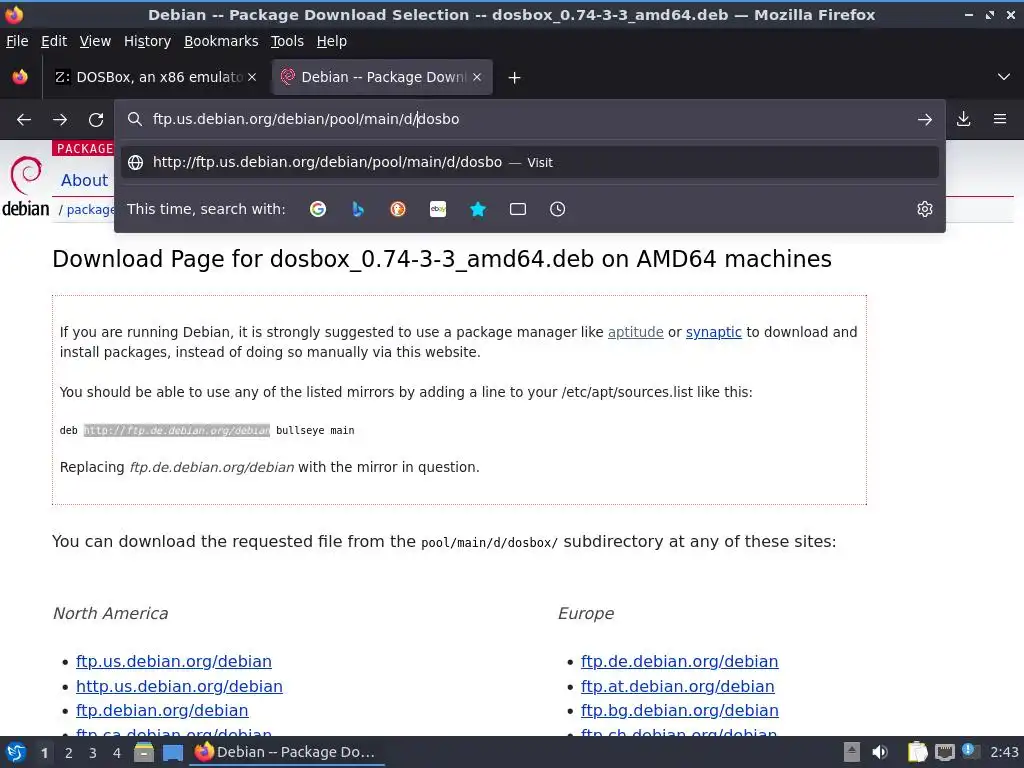
Task: Close the DOSBox x86 emulator tab
Action: click(252, 77)
